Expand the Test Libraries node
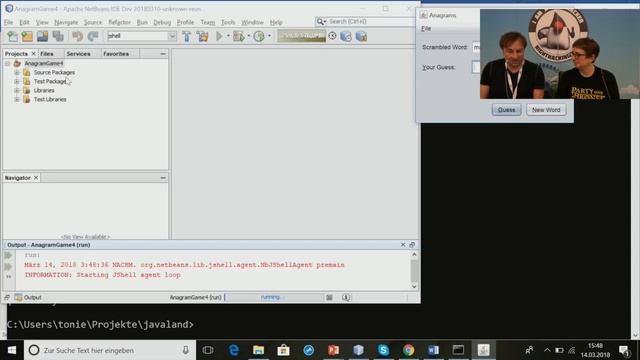Image resolution: width=640 pixels, height=360 pixels. pyautogui.click(x=17, y=99)
